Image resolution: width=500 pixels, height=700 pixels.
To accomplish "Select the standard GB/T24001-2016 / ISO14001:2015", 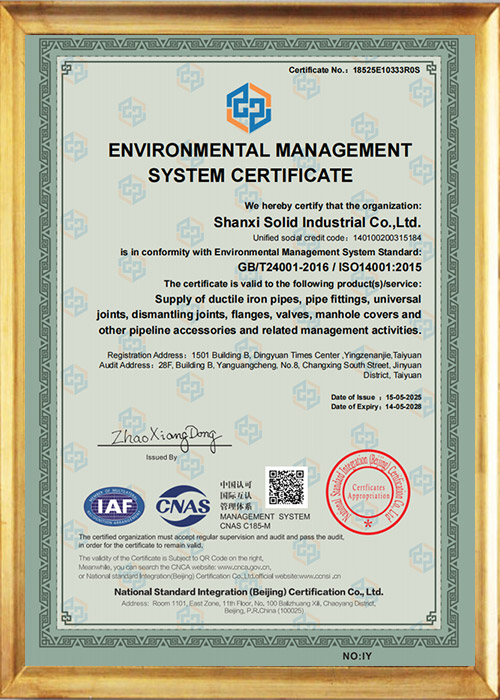I will 330,267.
